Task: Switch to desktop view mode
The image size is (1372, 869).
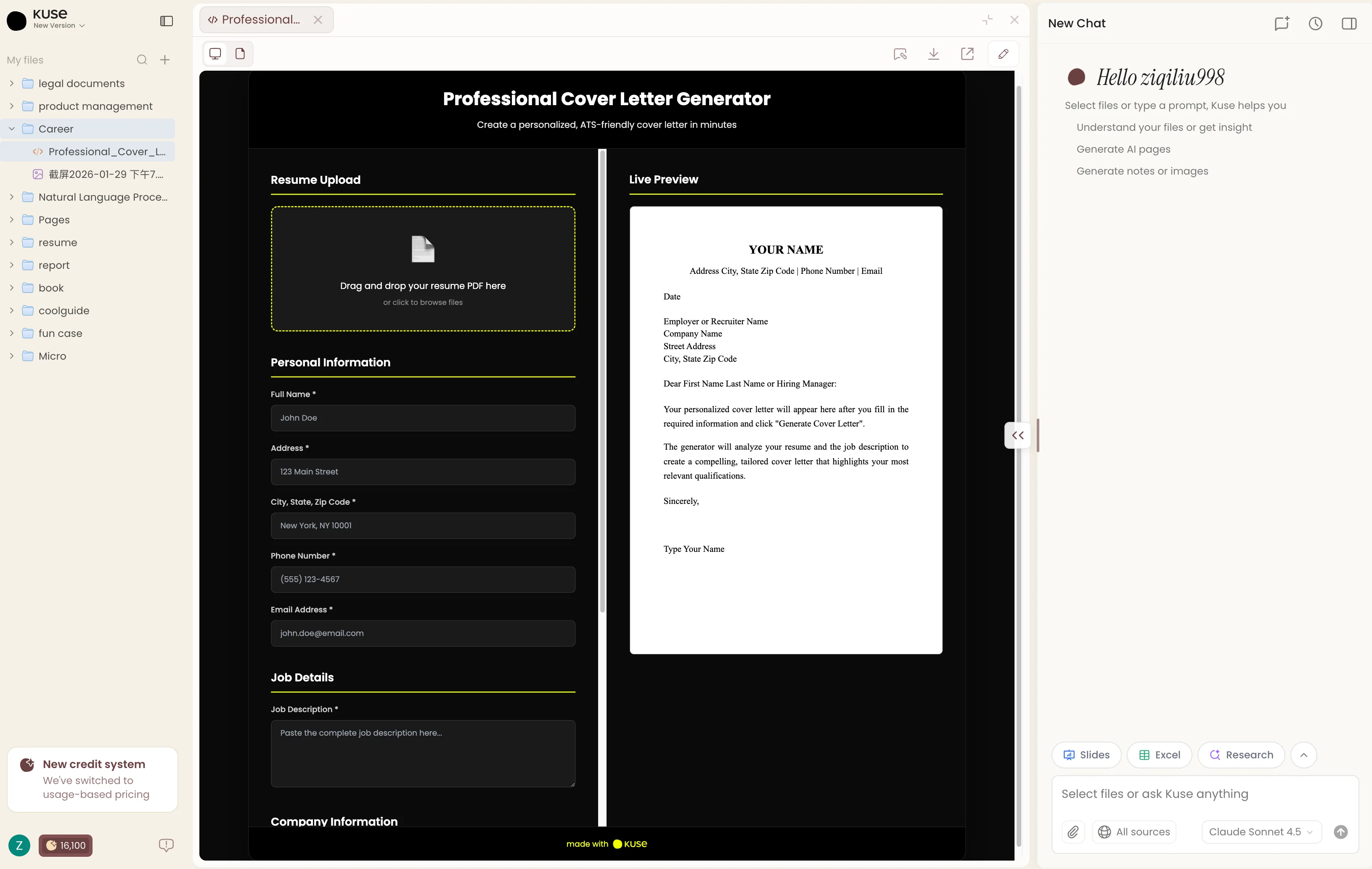Action: pyautogui.click(x=215, y=53)
